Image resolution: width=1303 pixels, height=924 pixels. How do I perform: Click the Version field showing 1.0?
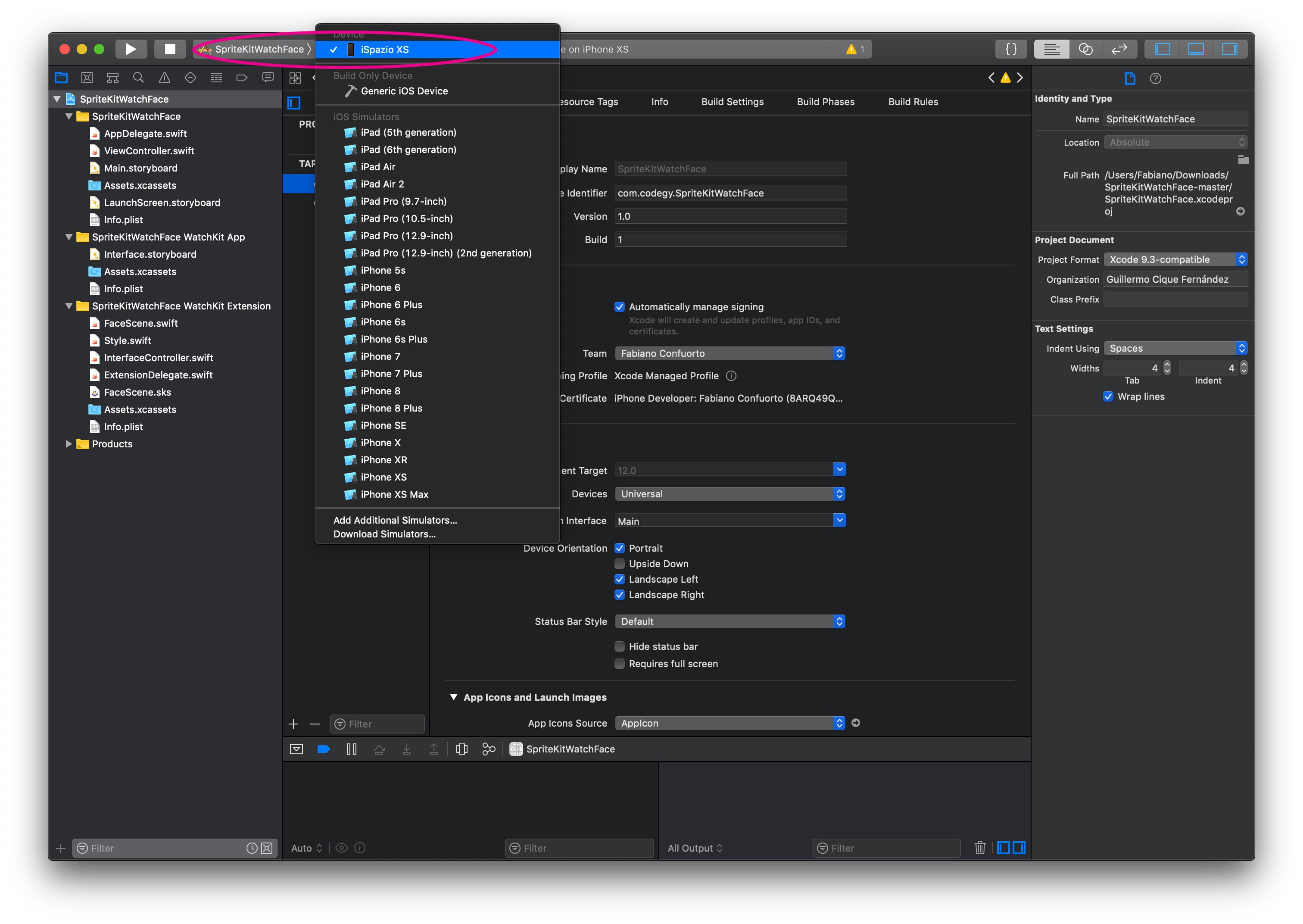(x=729, y=216)
